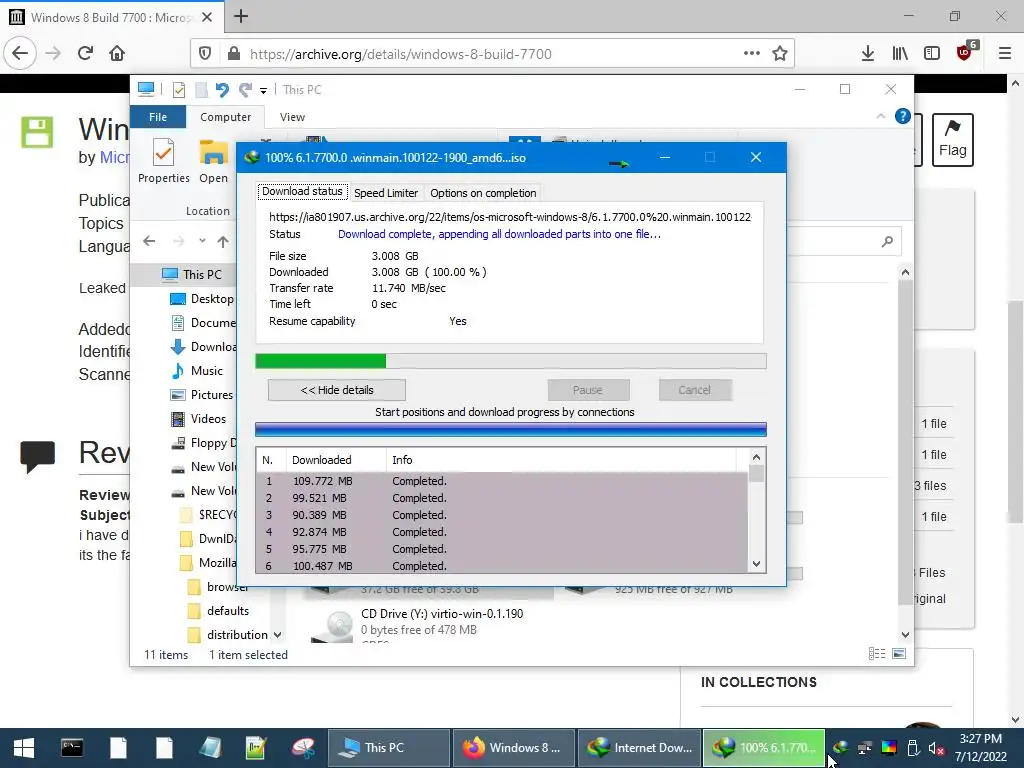This screenshot has width=1024, height=768.
Task: Click the Properties quick access icon in Explorer title bar
Action: pos(178,89)
